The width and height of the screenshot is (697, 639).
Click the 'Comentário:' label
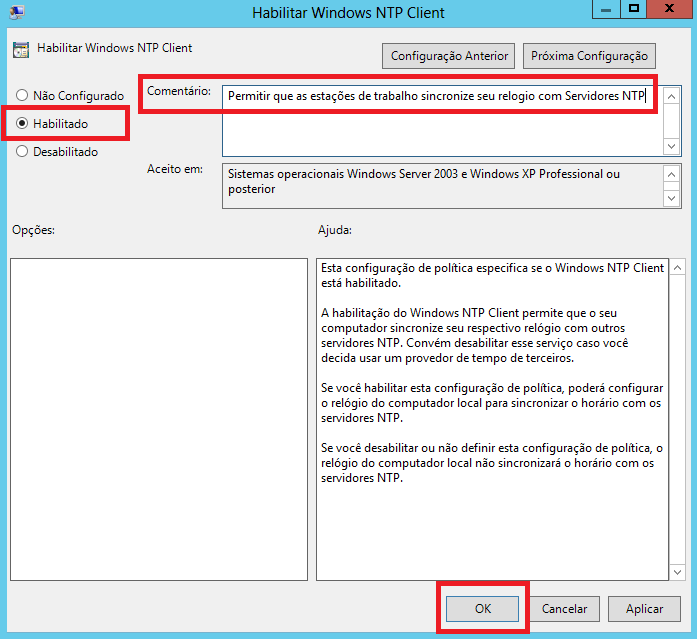coord(179,91)
